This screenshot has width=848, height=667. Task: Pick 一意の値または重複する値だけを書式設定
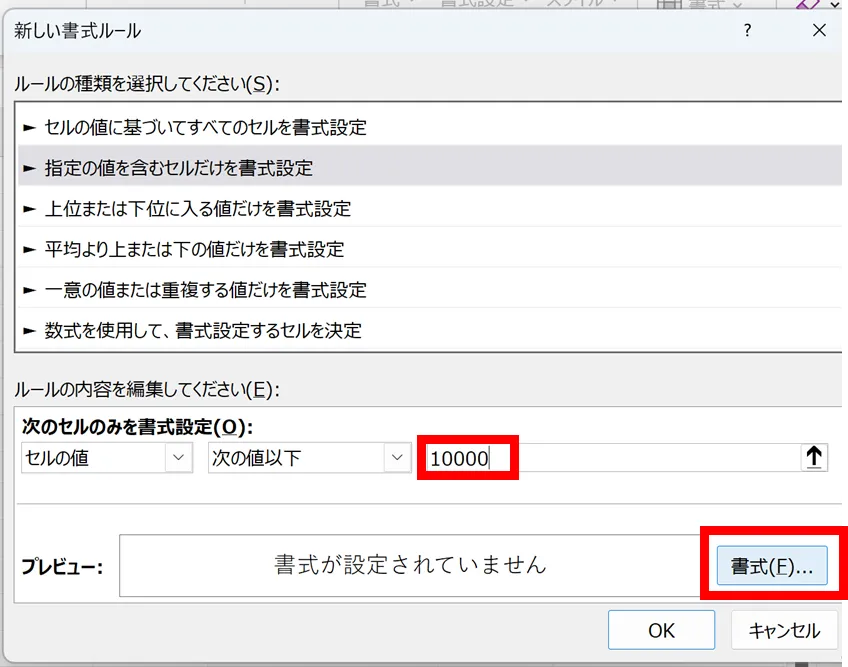coord(205,289)
